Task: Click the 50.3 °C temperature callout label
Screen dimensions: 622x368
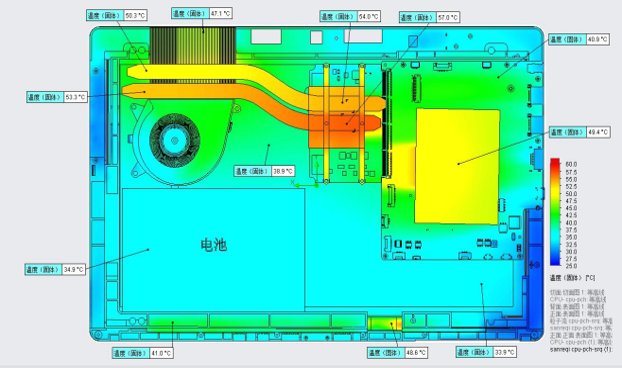Action: [x=117, y=15]
